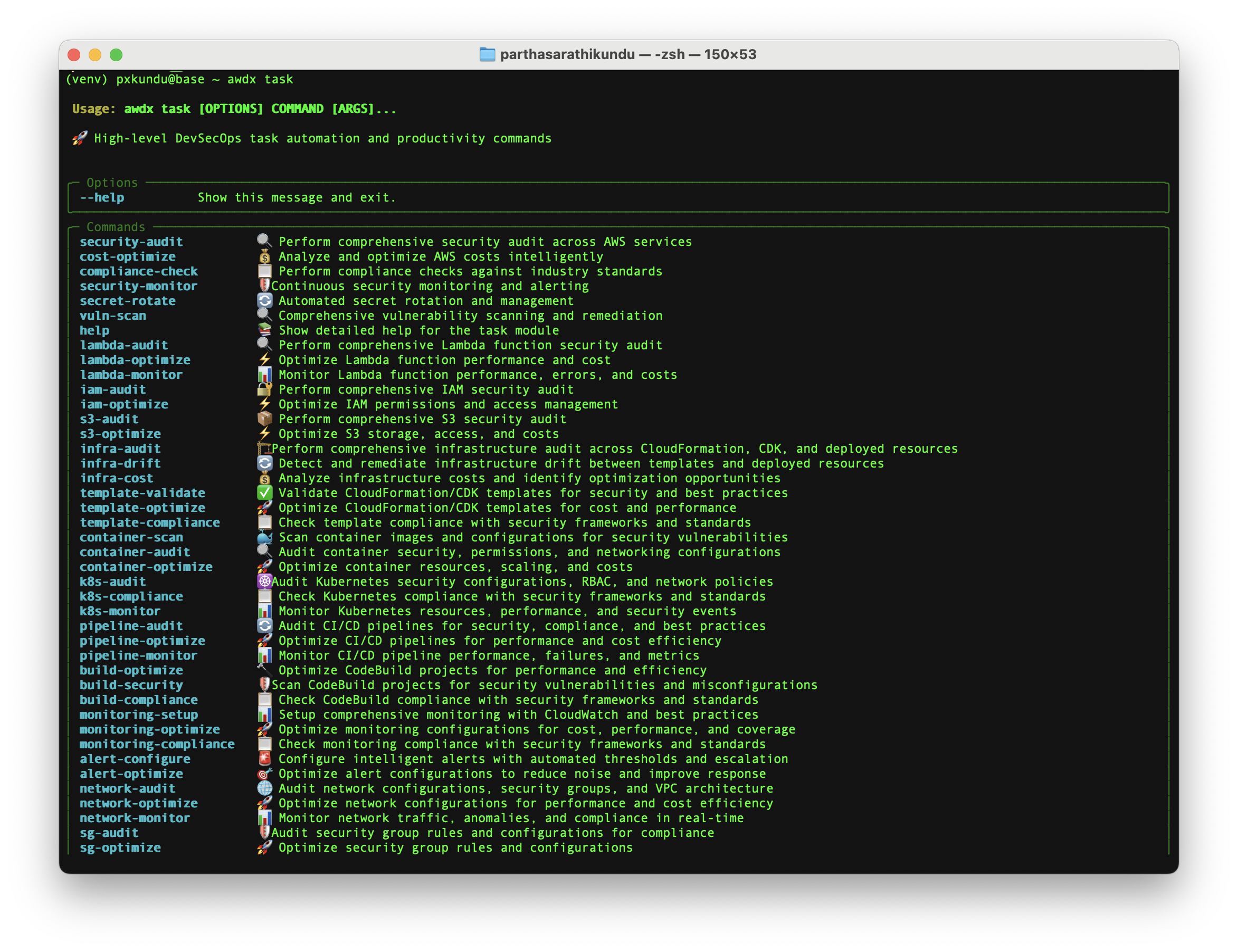Click the books icon beside help command
Viewport: 1238px width, 952px height.
click(x=264, y=330)
